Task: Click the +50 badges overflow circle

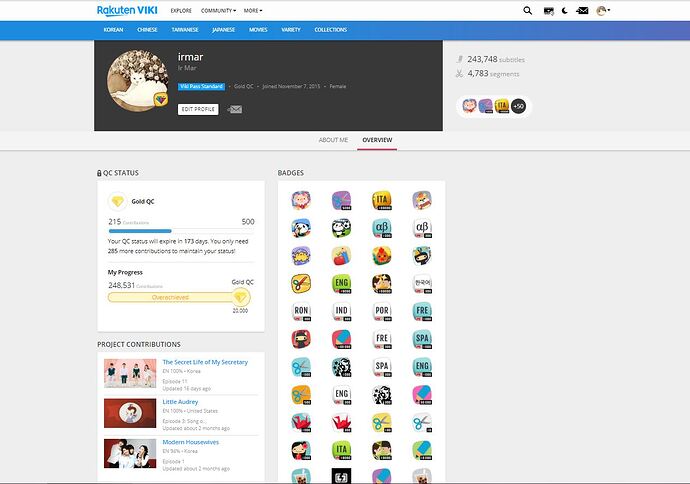Action: (x=518, y=105)
